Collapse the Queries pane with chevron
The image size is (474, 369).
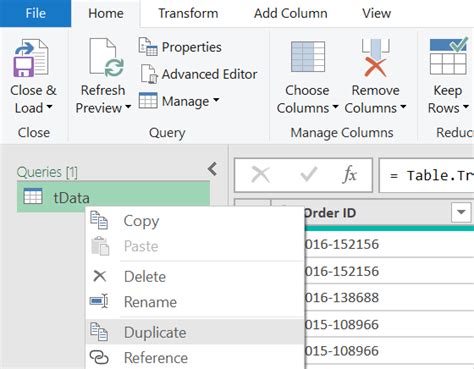point(212,169)
